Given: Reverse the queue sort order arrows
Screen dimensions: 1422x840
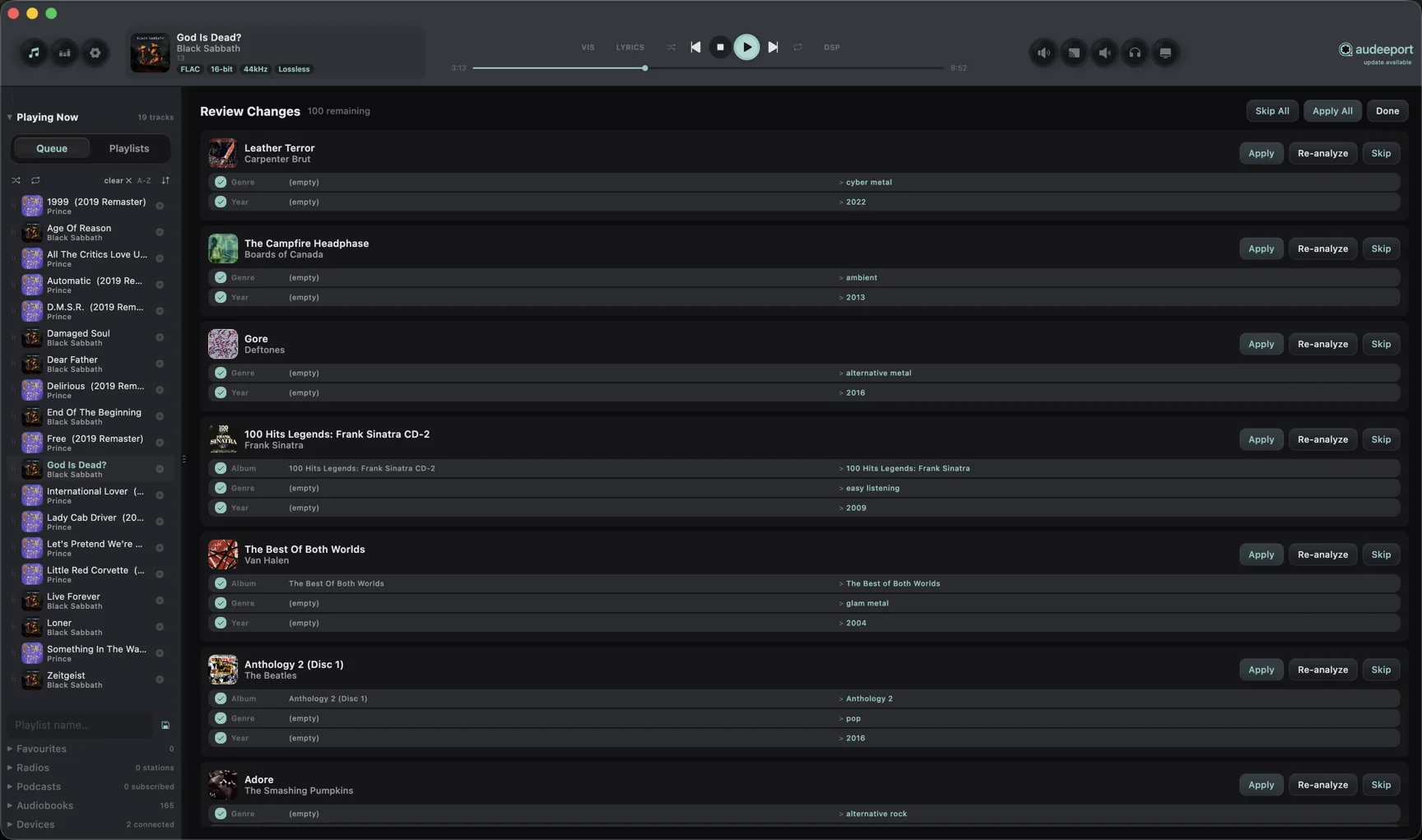Looking at the screenshot, I should tap(165, 180).
